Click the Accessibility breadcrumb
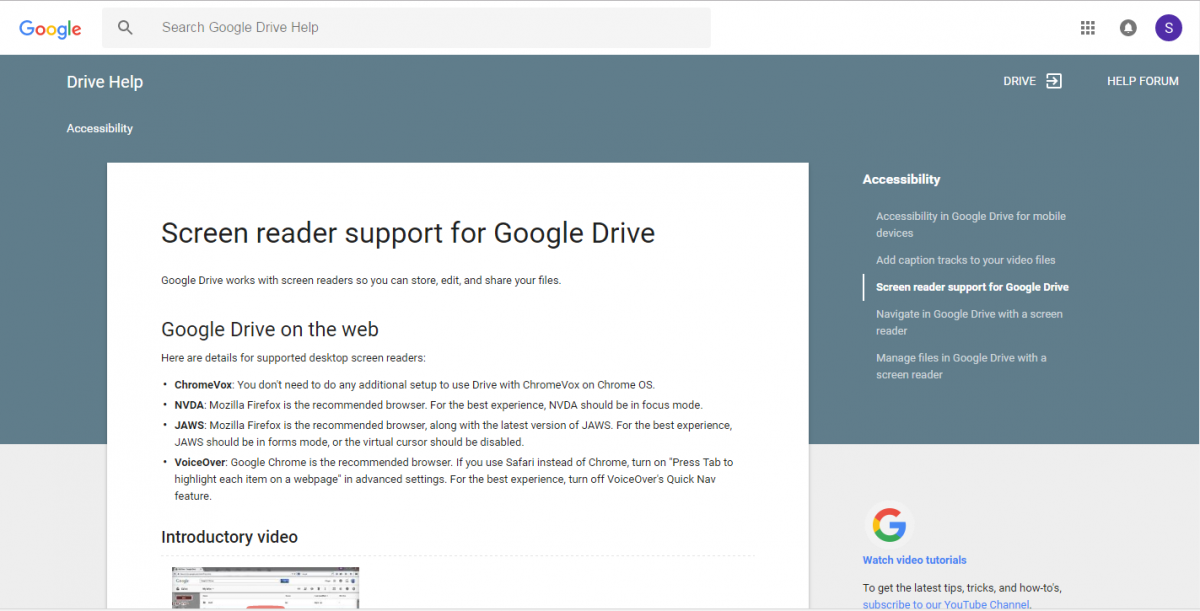This screenshot has height=611, width=1200. (x=100, y=128)
